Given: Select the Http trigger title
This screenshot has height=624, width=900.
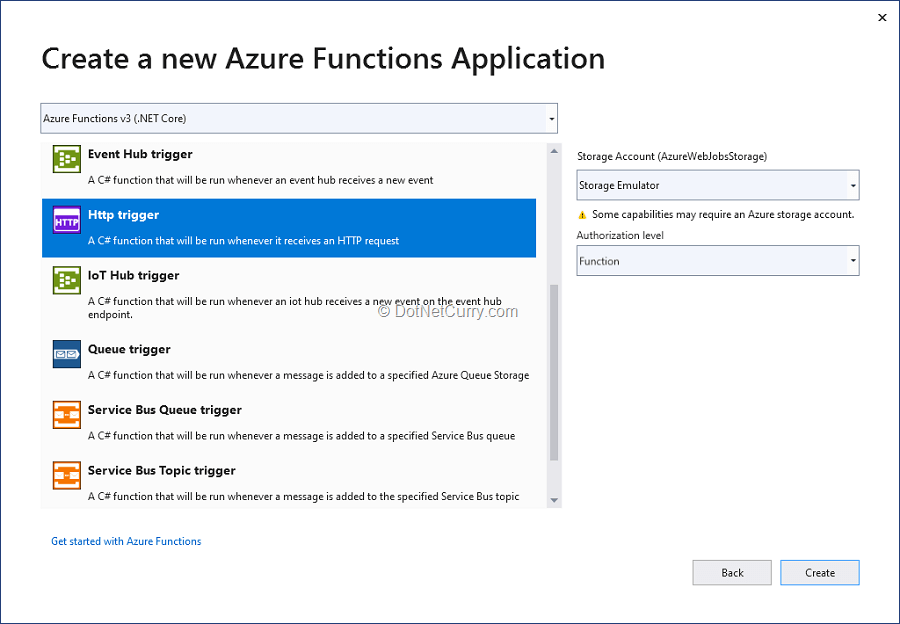Looking at the screenshot, I should pyautogui.click(x=123, y=215).
